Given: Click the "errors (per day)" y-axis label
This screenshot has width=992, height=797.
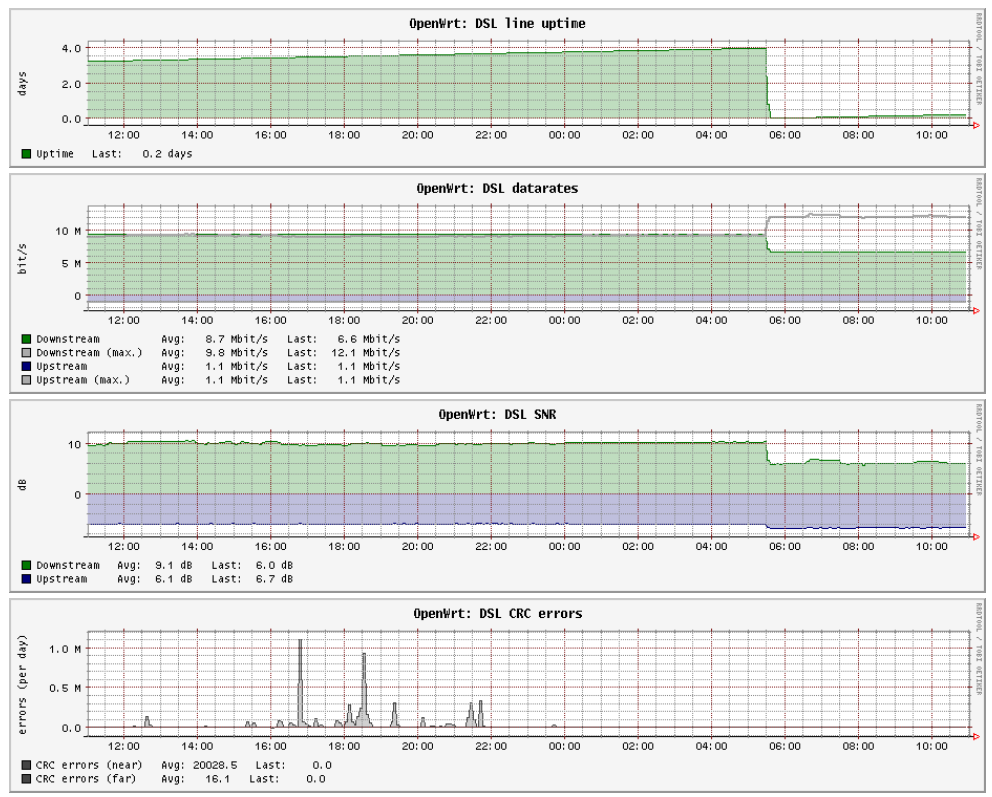Looking at the screenshot, I should pyautogui.click(x=22, y=685).
